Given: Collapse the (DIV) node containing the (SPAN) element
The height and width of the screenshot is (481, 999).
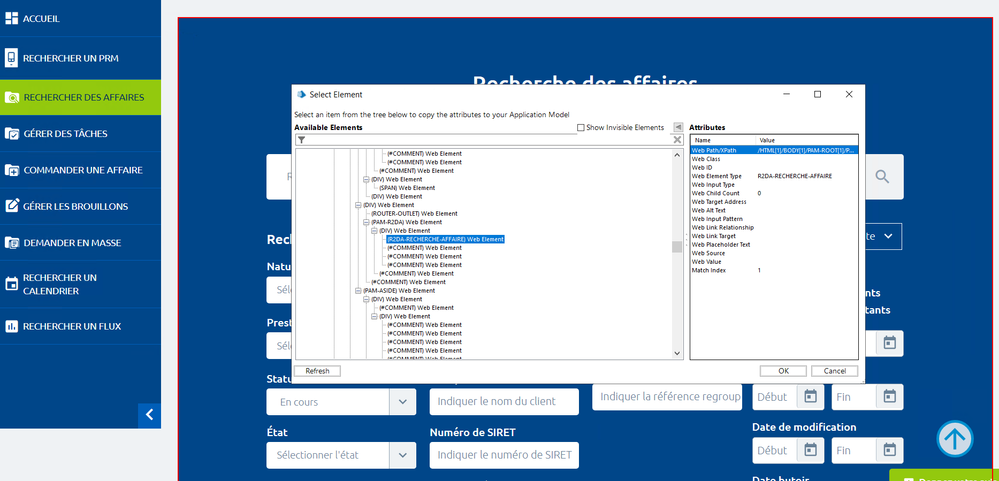Looking at the screenshot, I should tap(366, 180).
